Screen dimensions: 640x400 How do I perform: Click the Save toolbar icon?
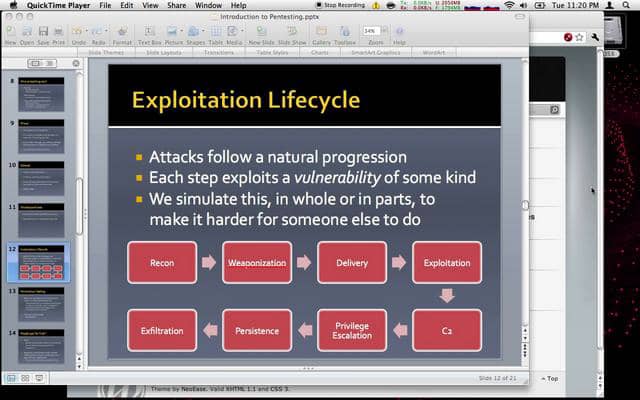[x=43, y=32]
